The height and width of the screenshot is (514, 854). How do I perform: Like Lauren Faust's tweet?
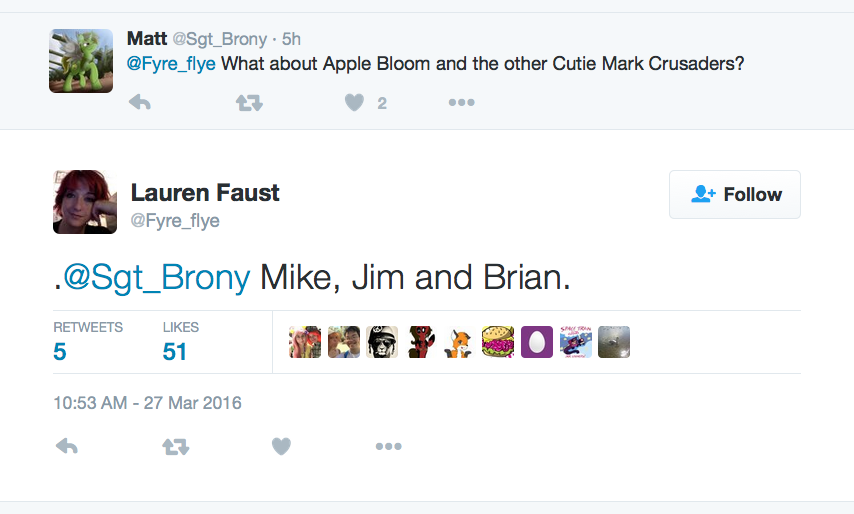click(x=281, y=446)
